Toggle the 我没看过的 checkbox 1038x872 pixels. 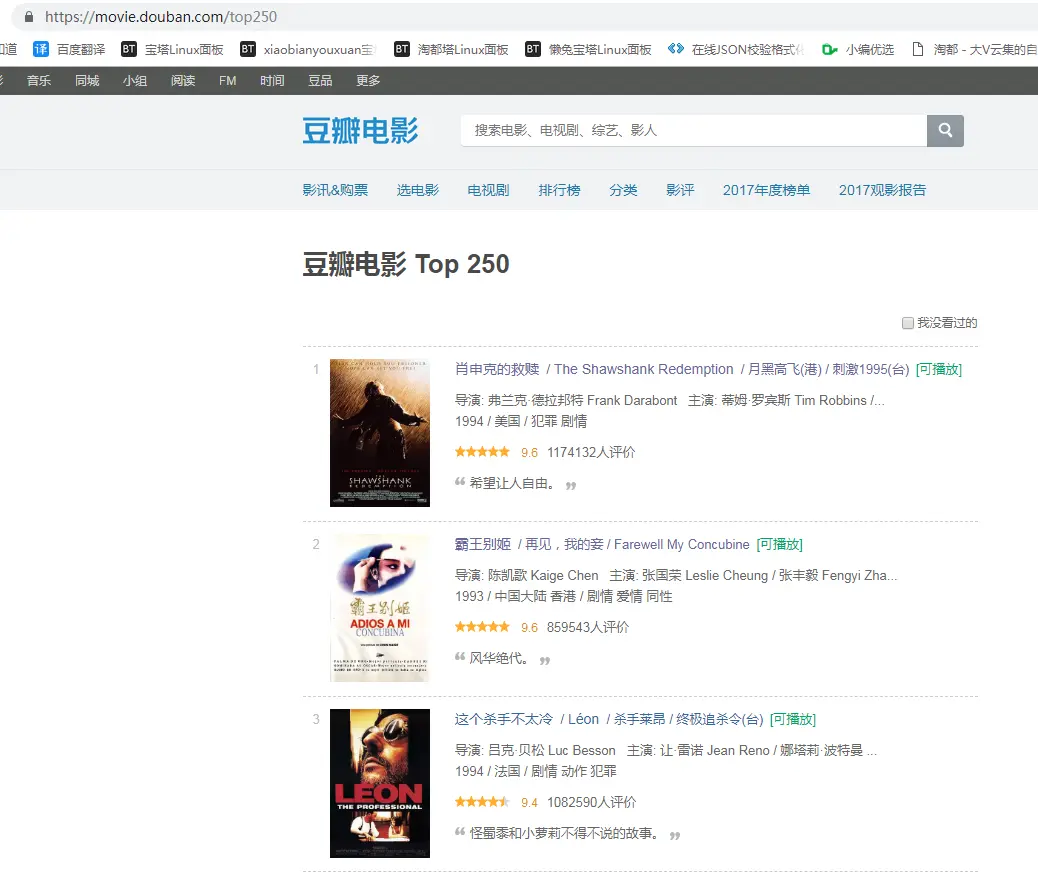point(908,322)
